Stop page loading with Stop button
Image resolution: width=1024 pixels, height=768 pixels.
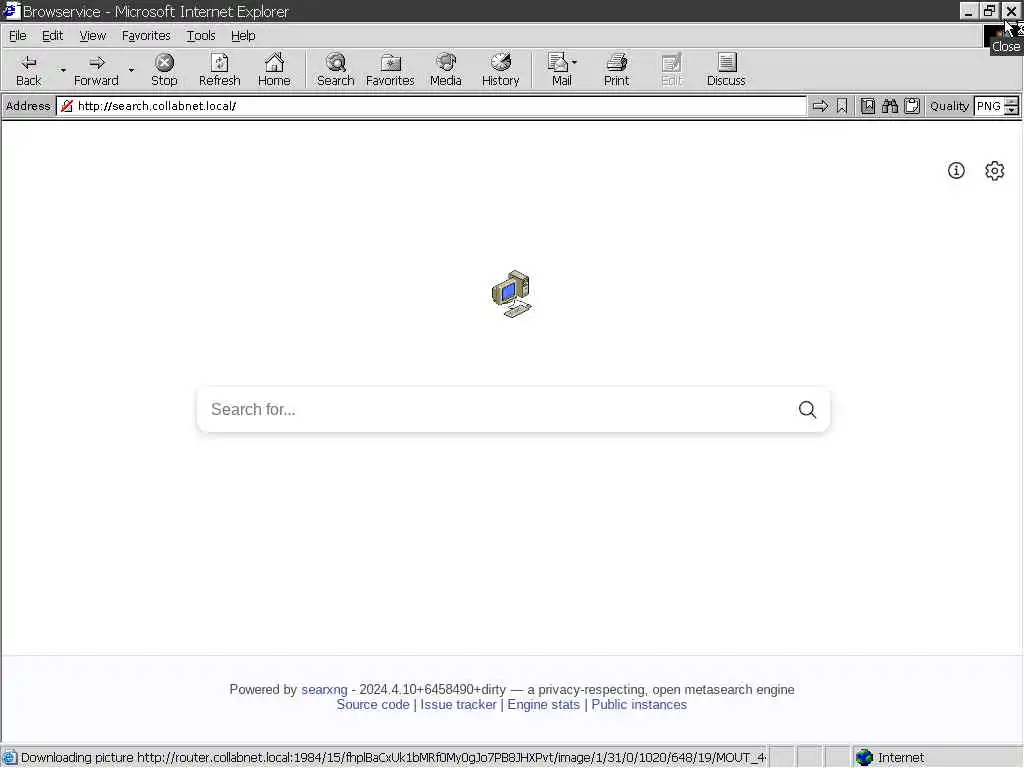click(164, 69)
